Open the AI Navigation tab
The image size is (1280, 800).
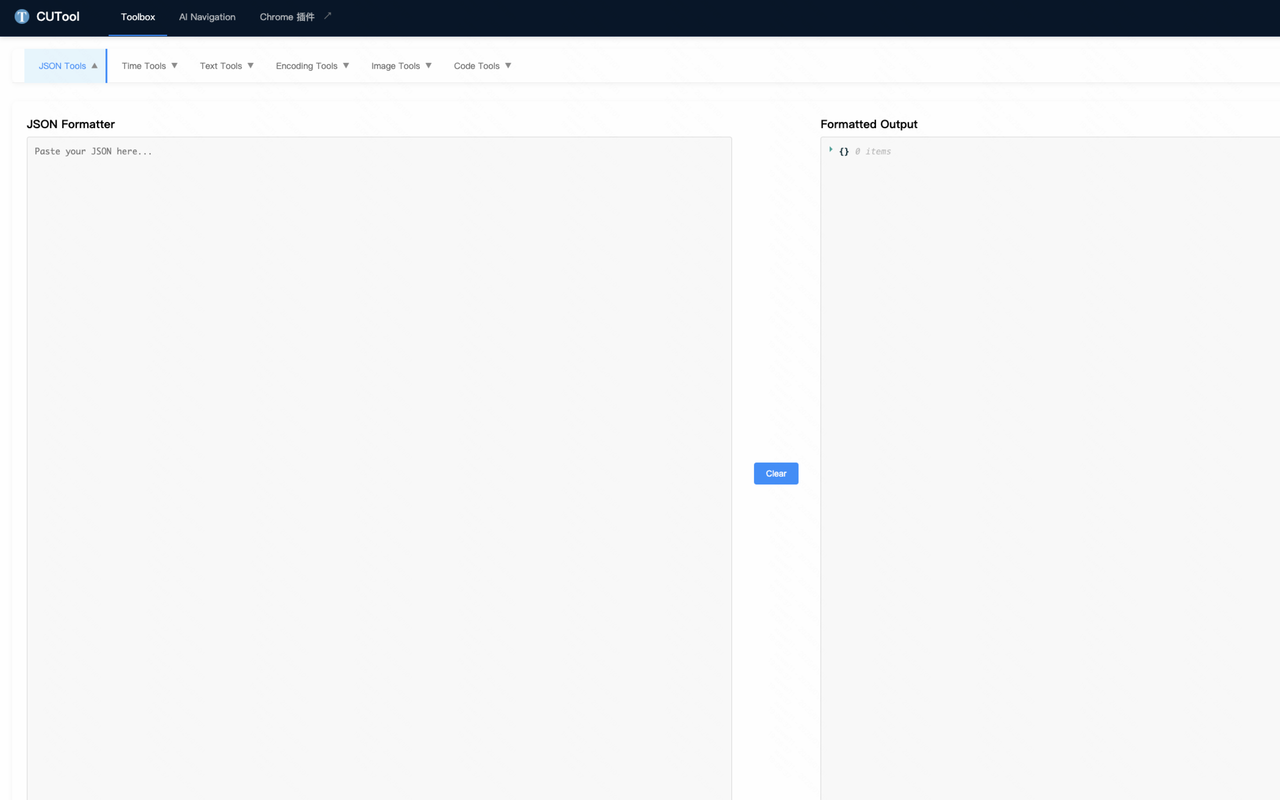[207, 17]
